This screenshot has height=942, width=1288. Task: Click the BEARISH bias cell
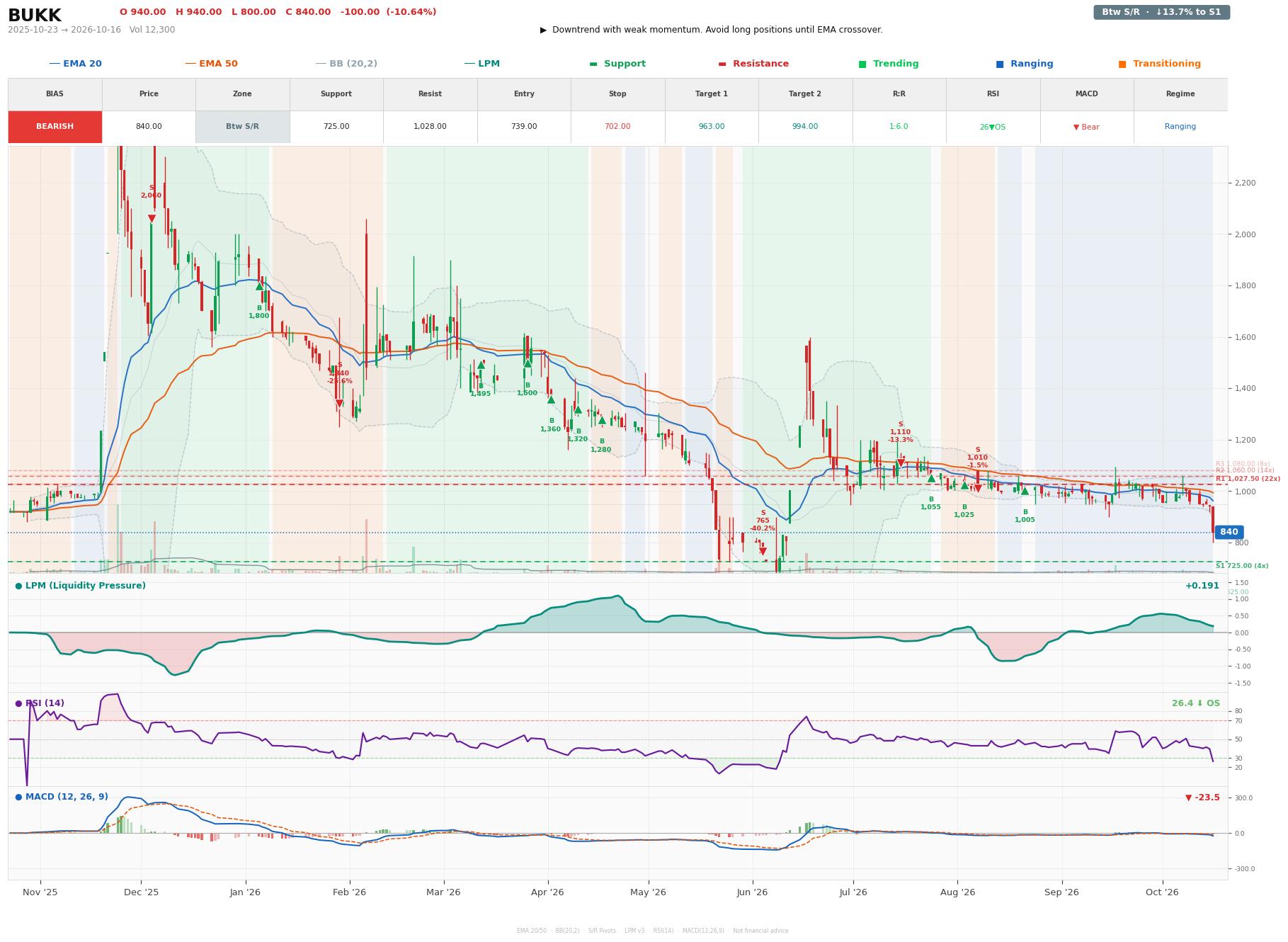click(55, 127)
